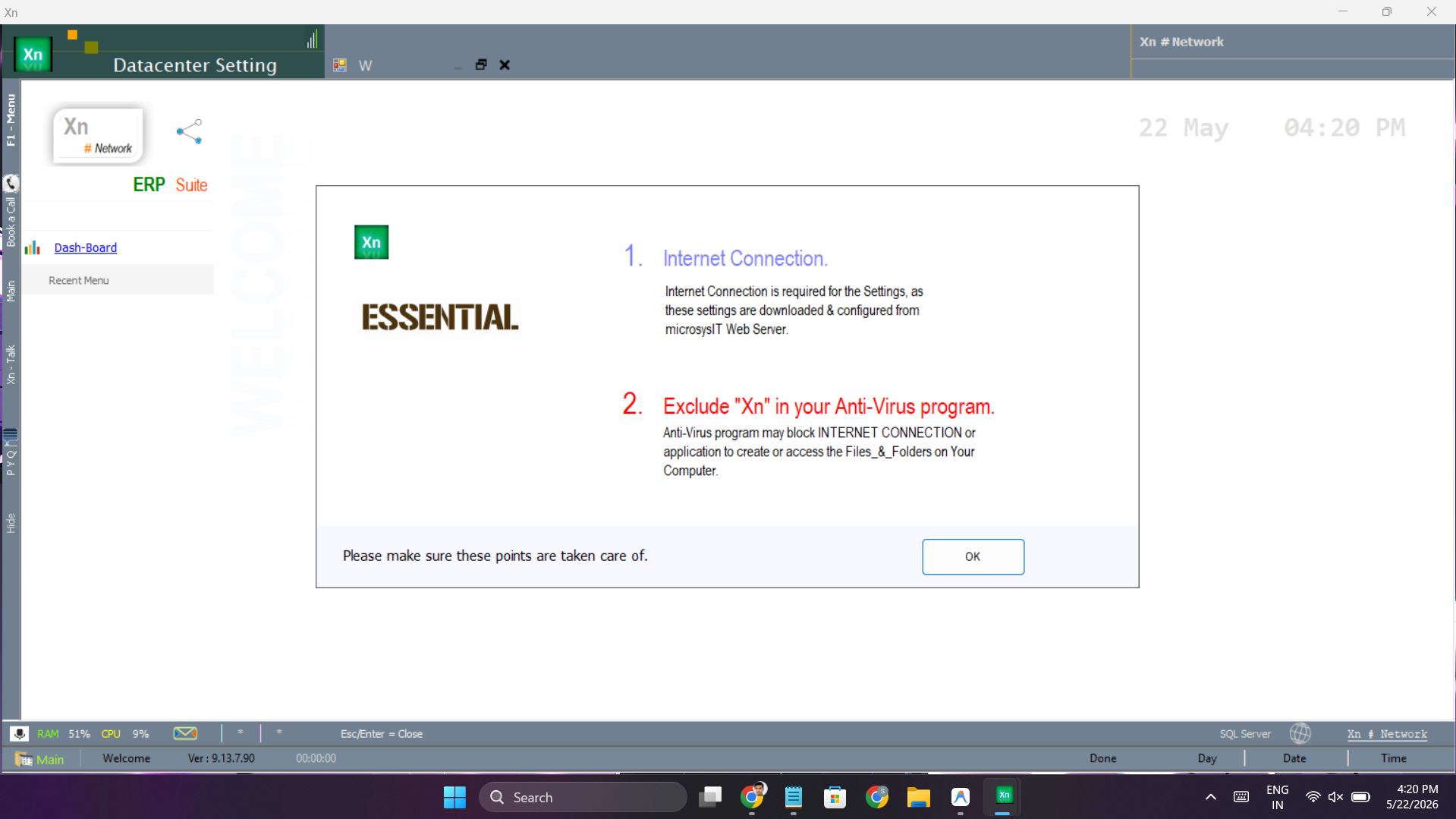Viewport: 1456px width, 819px height.
Task: Click the SQL Server label
Action: [1245, 734]
